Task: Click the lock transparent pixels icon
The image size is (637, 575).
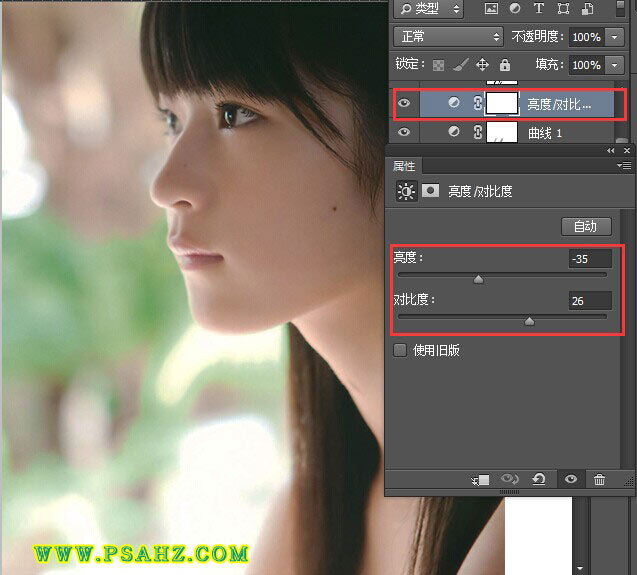Action: 438,65
